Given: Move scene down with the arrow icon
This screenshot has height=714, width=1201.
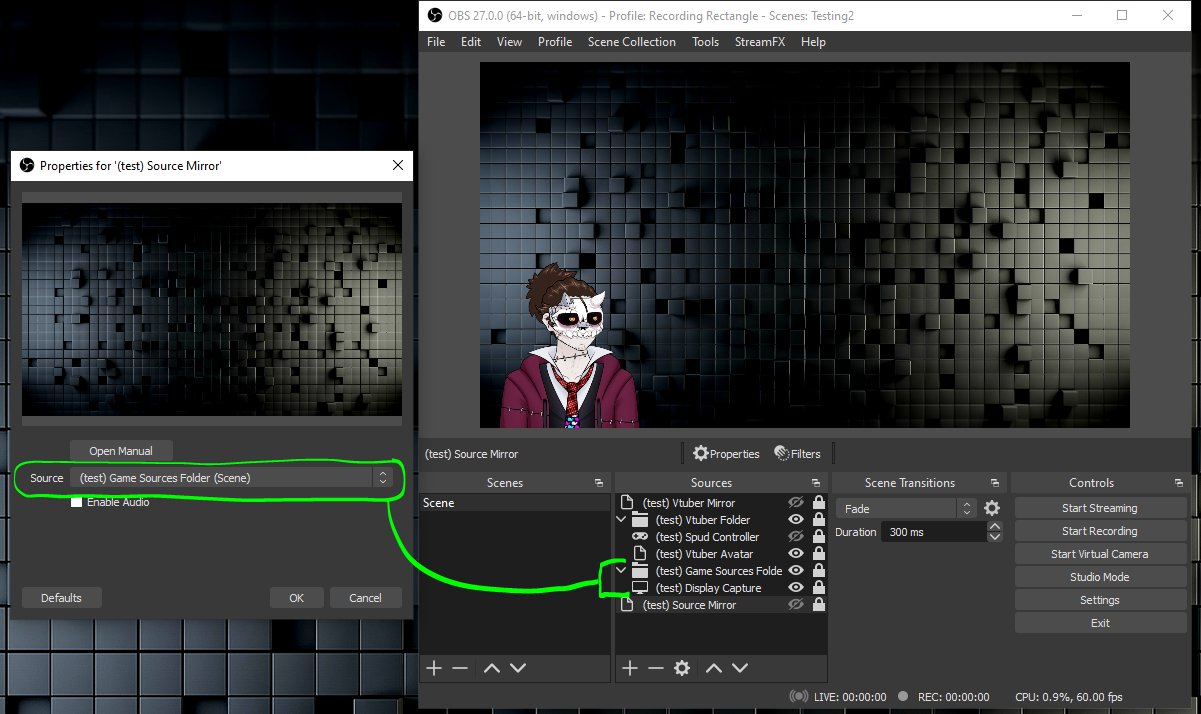Looking at the screenshot, I should [x=518, y=668].
